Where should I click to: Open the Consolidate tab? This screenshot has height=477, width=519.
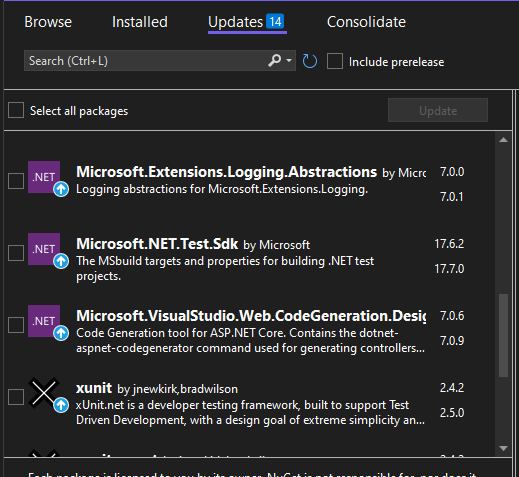366,22
